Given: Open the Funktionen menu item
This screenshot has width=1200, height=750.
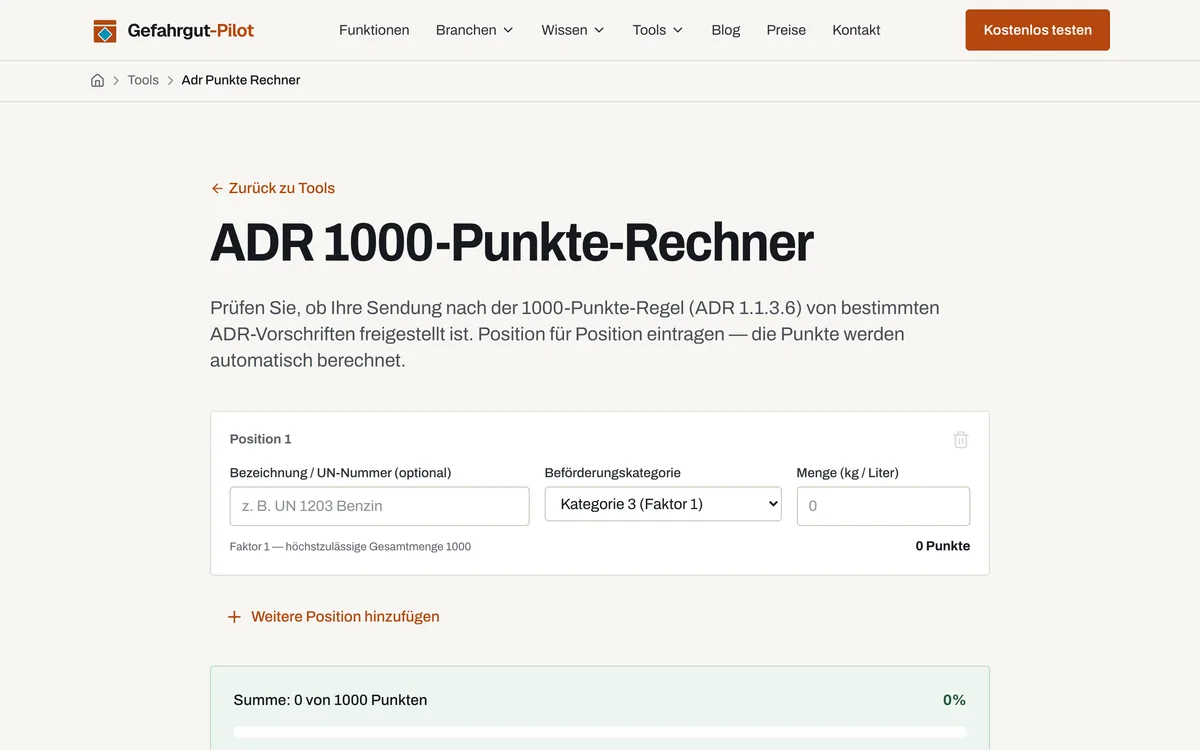Looking at the screenshot, I should (x=374, y=30).
